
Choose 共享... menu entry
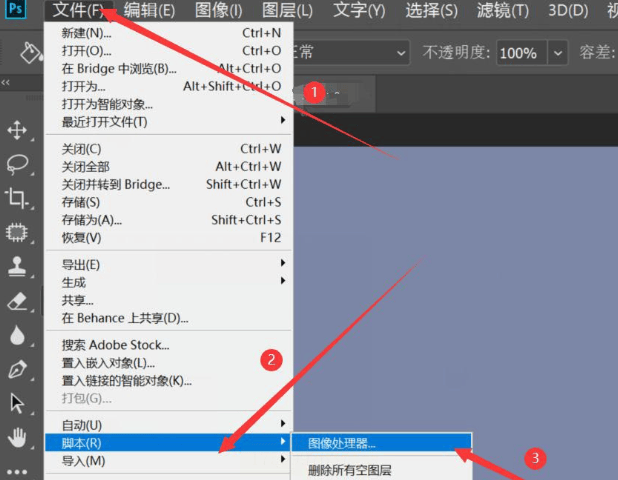(x=169, y=300)
